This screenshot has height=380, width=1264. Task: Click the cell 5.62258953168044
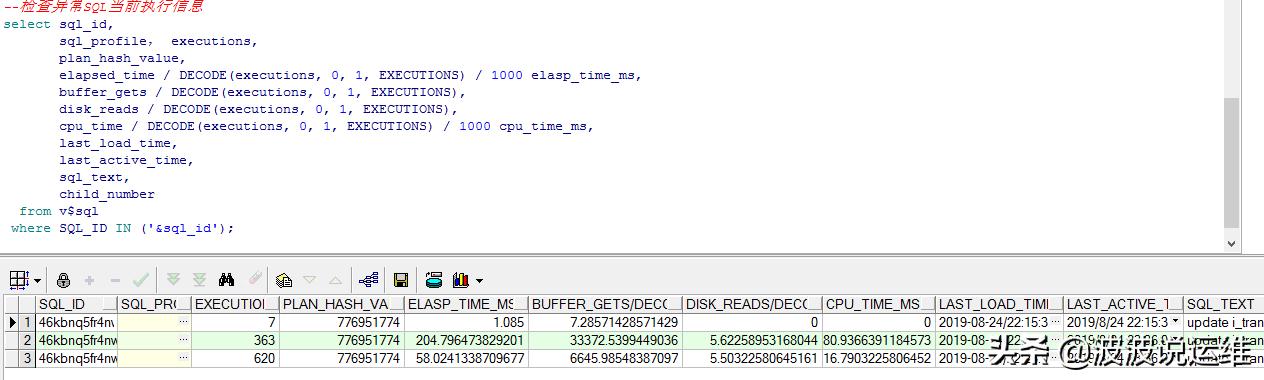coord(752,340)
